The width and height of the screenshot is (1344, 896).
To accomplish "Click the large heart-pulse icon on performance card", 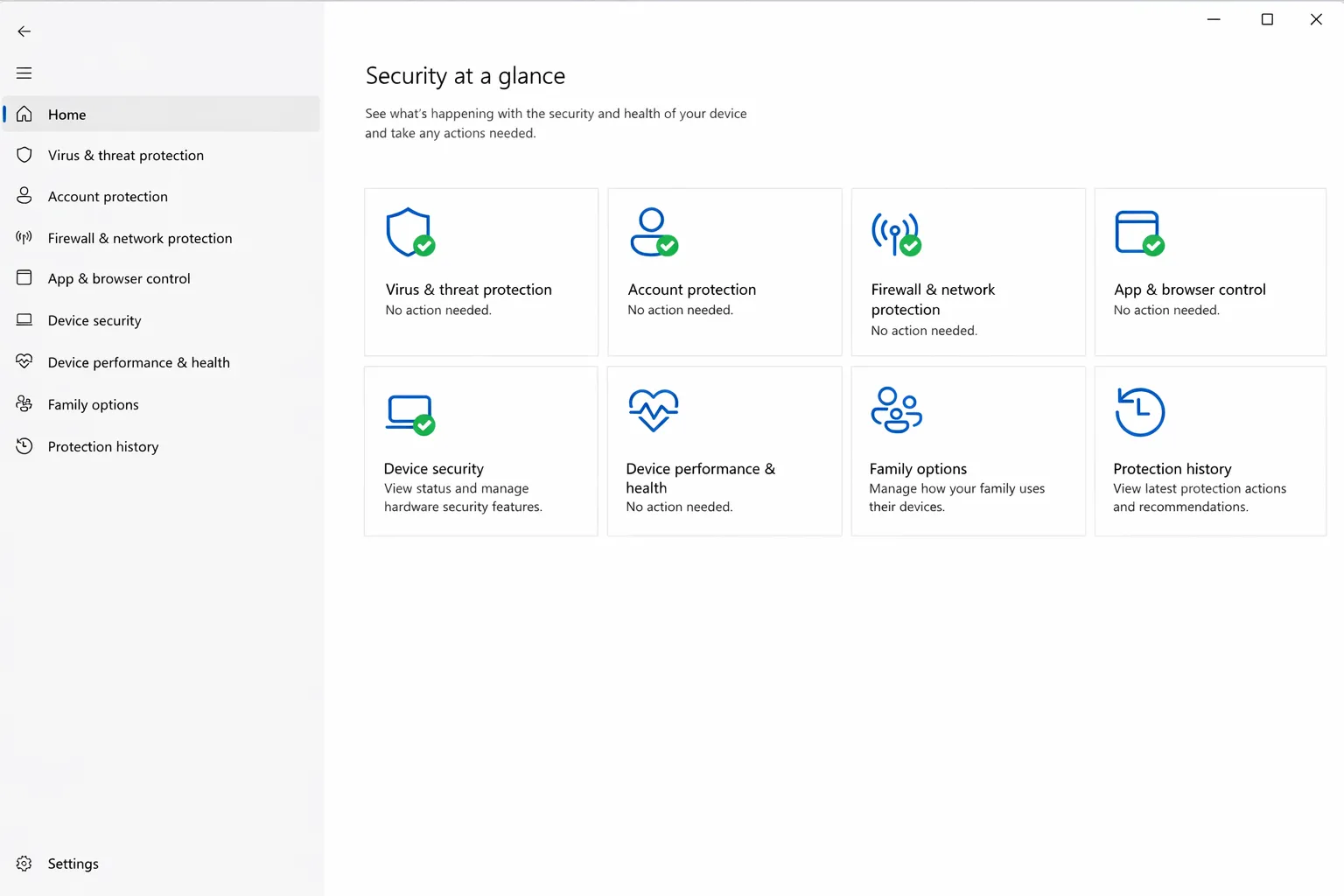I will 654,410.
